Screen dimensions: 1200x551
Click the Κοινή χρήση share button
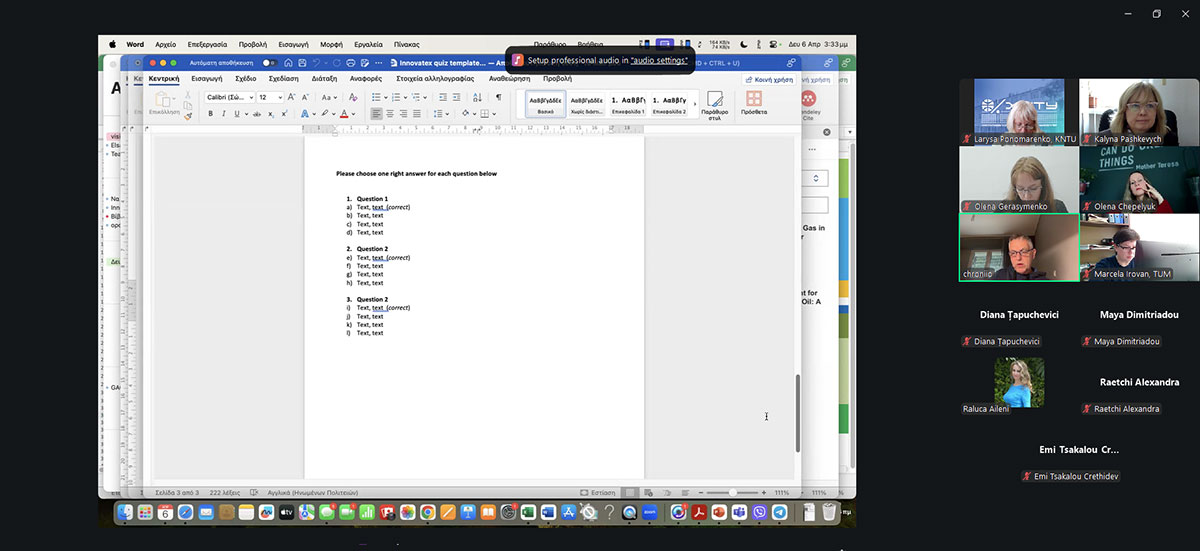point(769,78)
